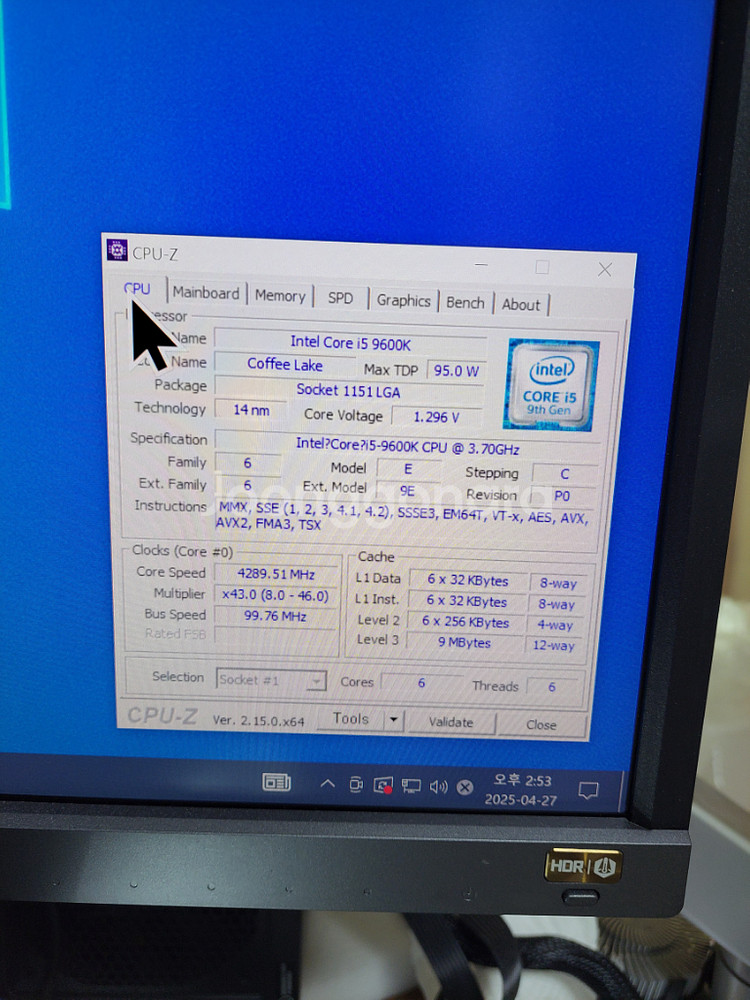Select the SPD tab
The width and height of the screenshot is (750, 1000).
click(340, 298)
